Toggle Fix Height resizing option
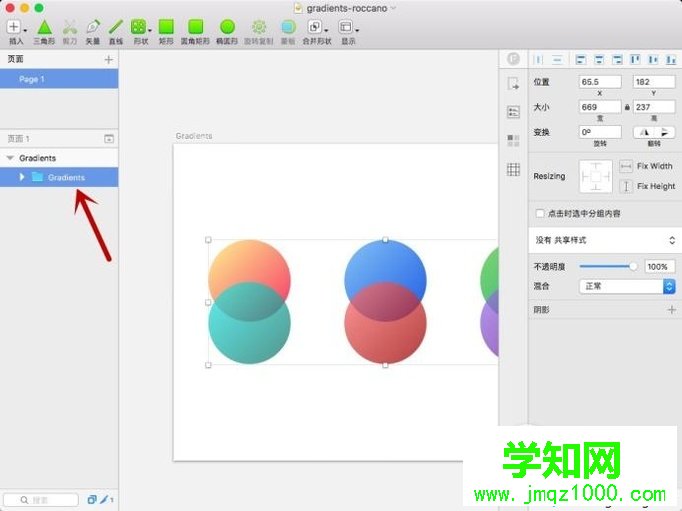Image resolution: width=682 pixels, height=511 pixels. (626, 186)
